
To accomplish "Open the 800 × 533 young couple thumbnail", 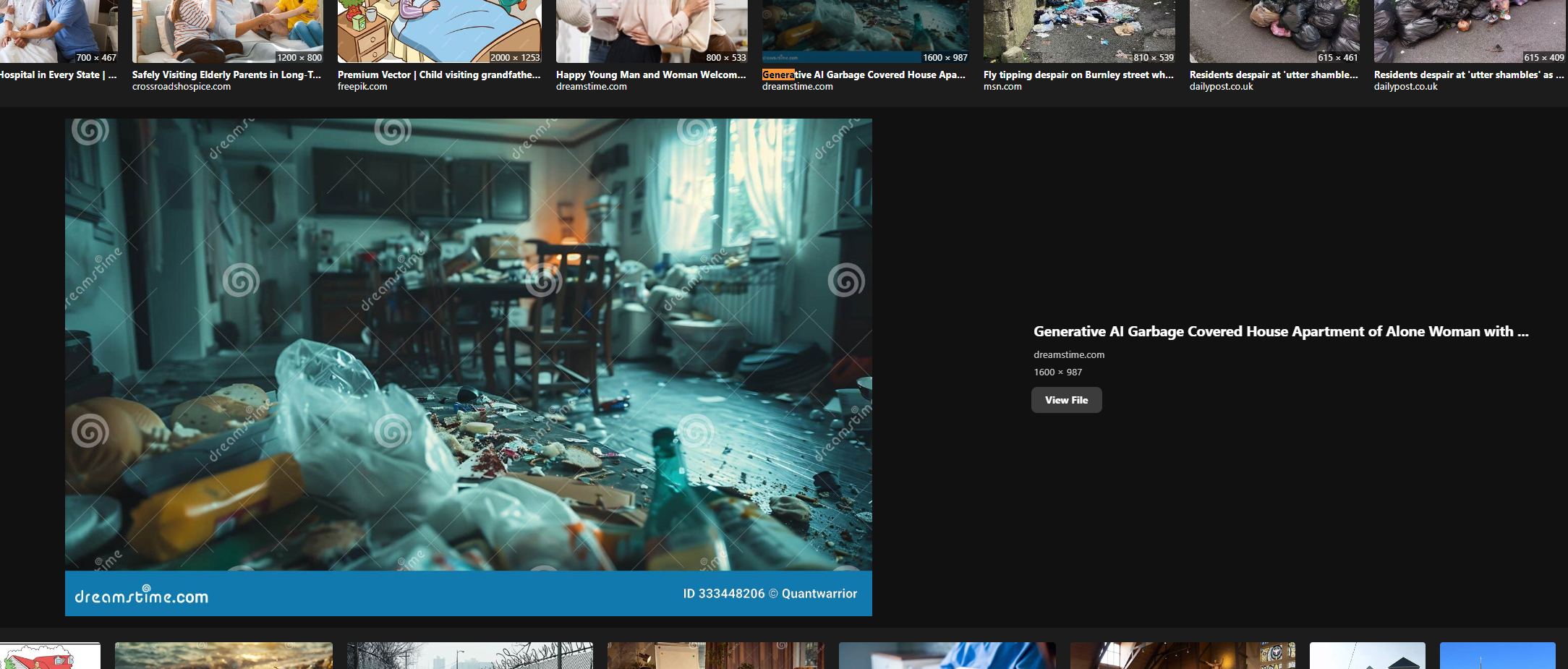I will pos(652,31).
